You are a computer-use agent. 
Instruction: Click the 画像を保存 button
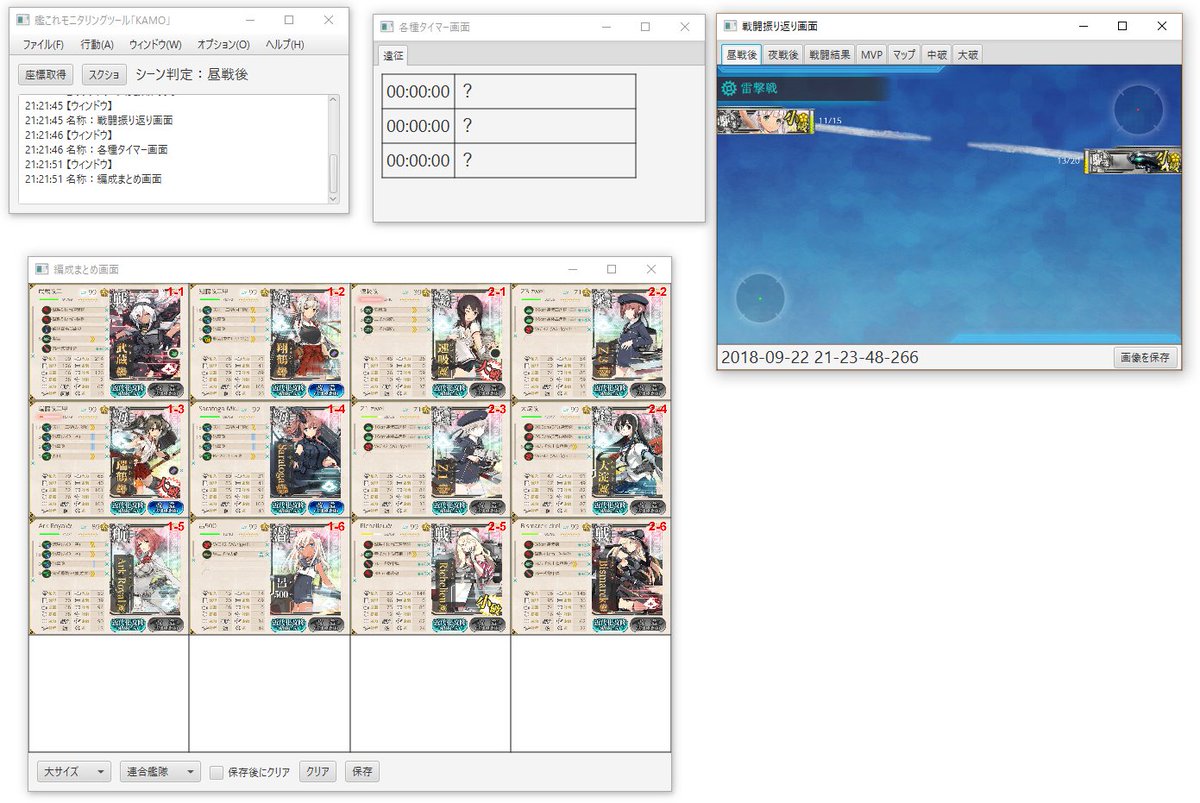click(1146, 357)
